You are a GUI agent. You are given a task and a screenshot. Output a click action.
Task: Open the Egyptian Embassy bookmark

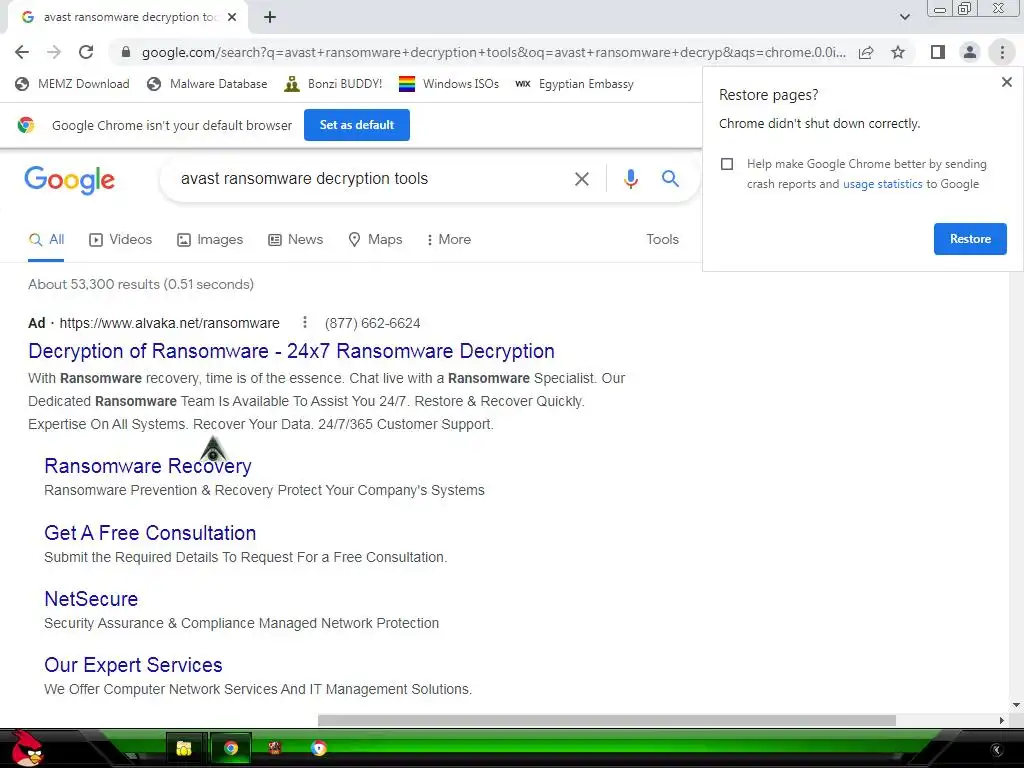(x=574, y=84)
